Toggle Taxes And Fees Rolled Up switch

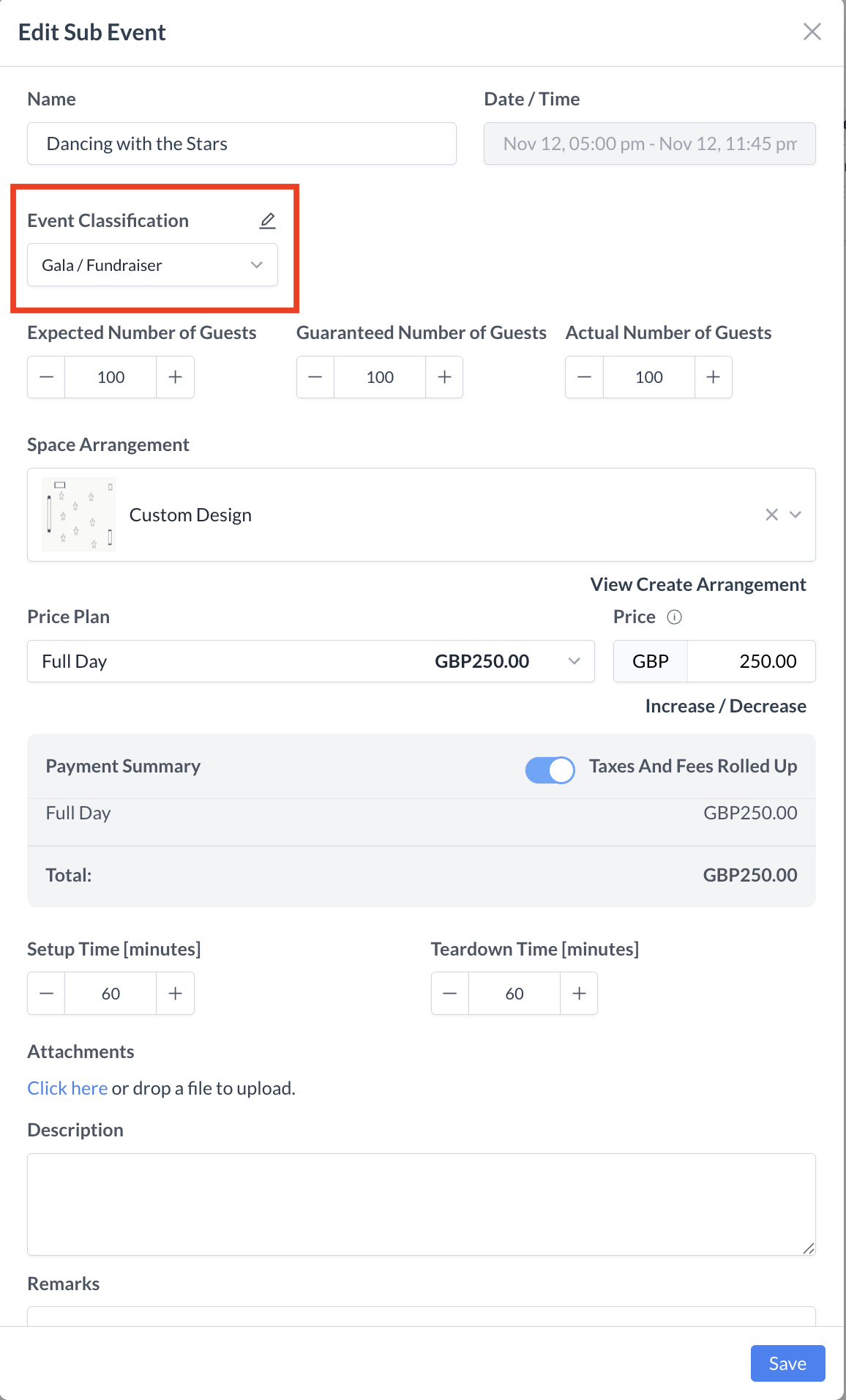(550, 770)
